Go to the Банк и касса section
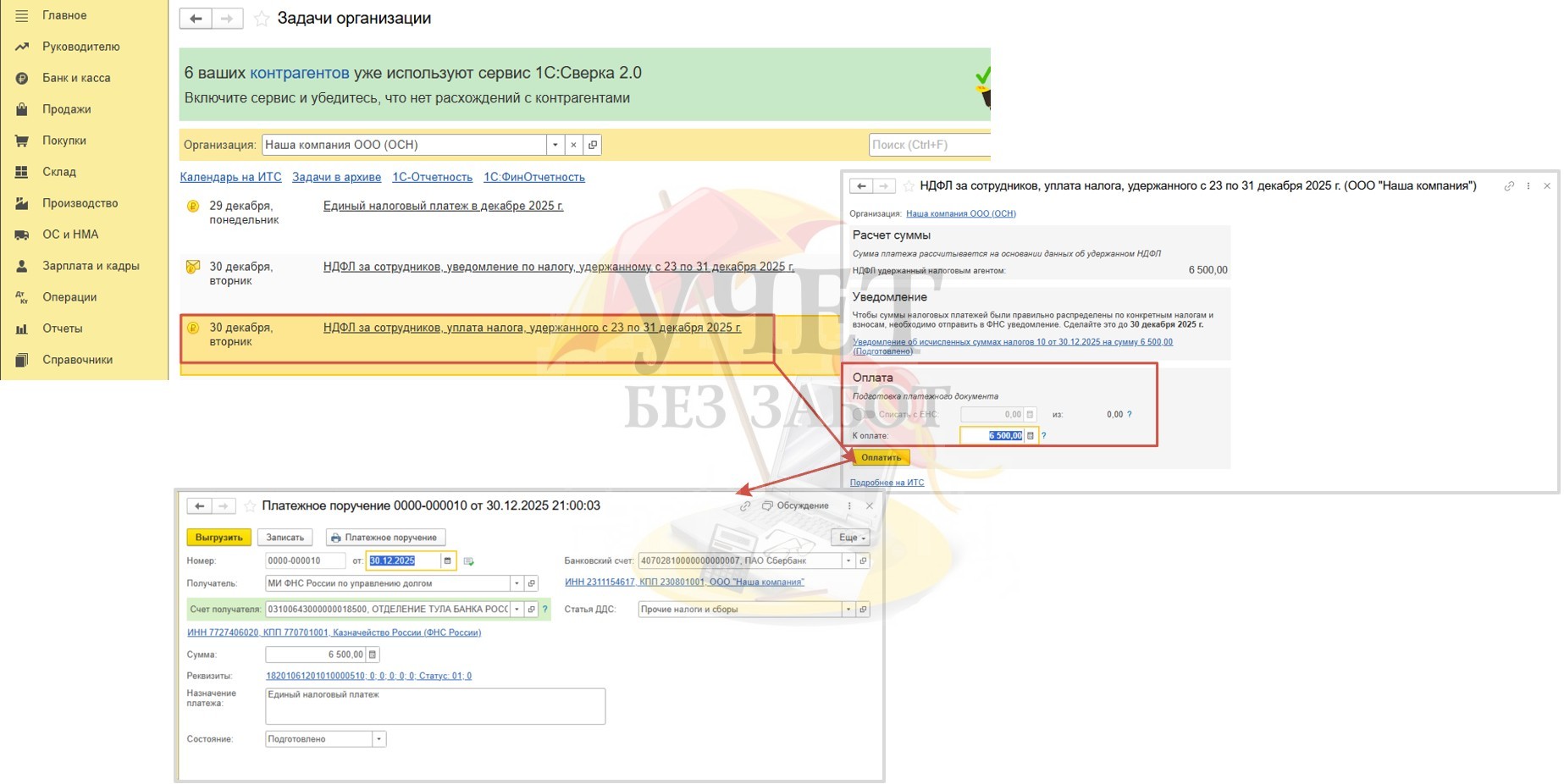 click(x=76, y=78)
